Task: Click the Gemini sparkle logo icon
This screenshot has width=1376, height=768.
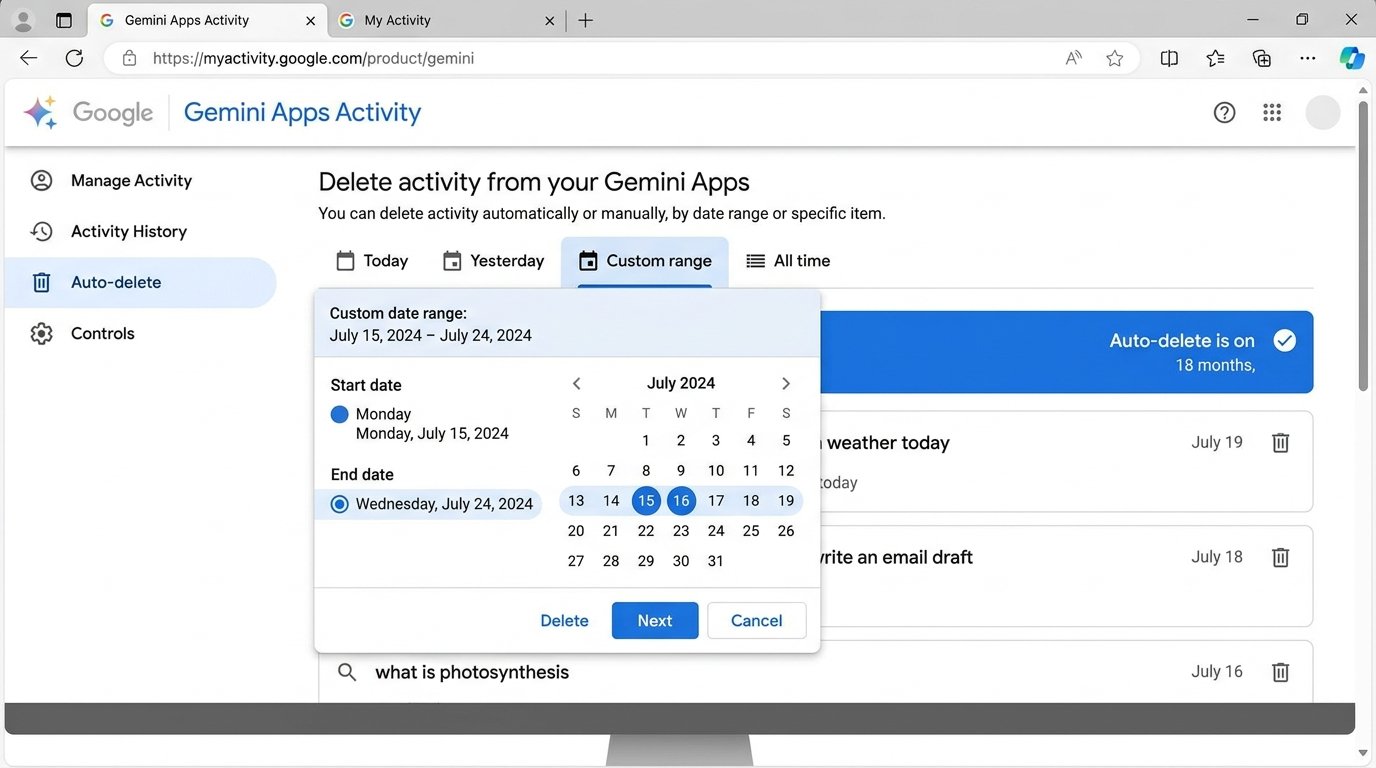Action: pos(40,112)
